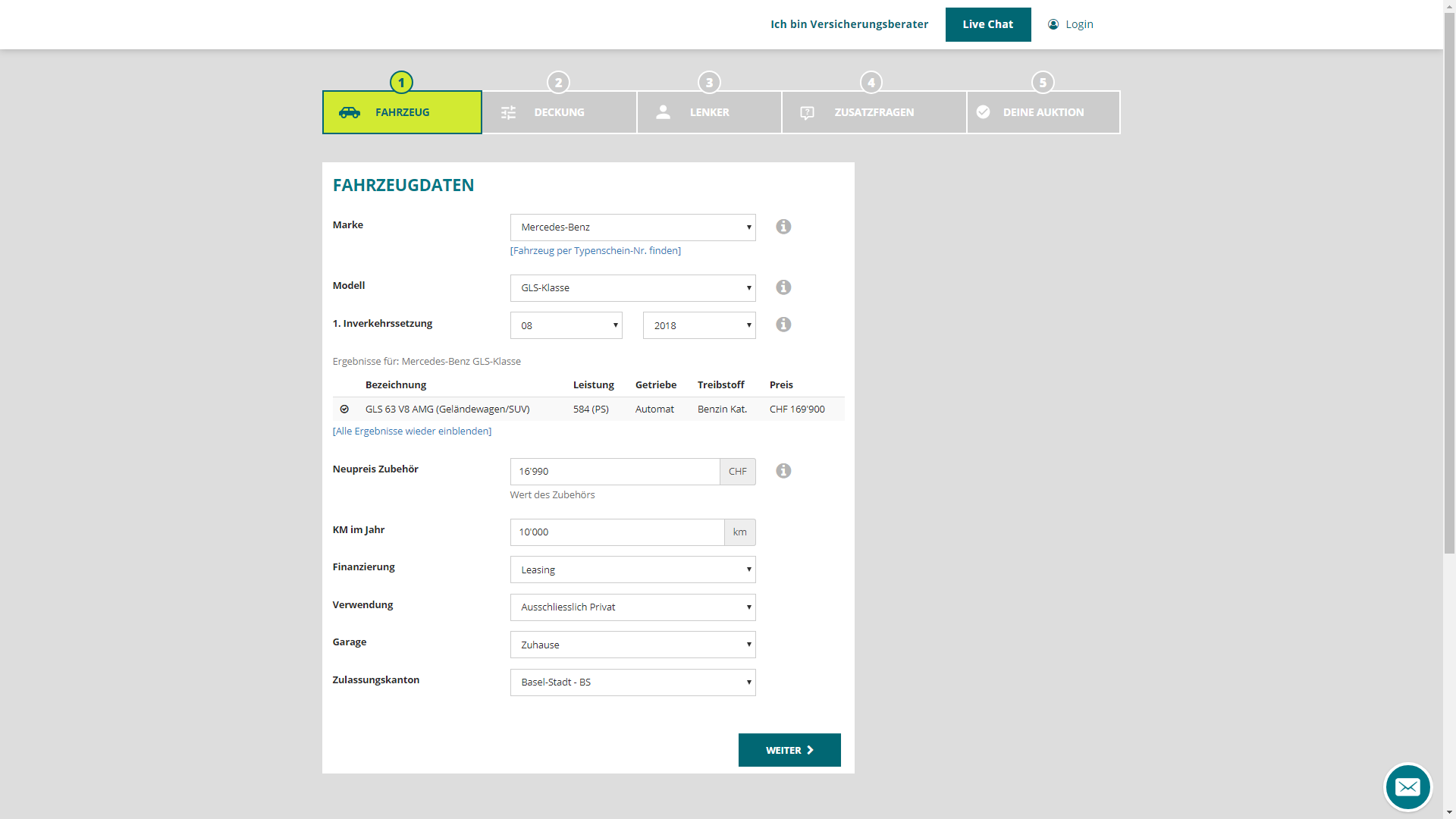This screenshot has width=1456, height=819.
Task: Click the info icon next to Marke
Action: tap(783, 227)
